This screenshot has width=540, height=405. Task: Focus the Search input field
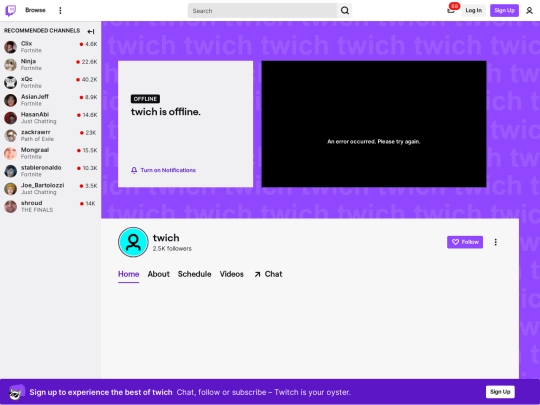pyautogui.click(x=262, y=11)
